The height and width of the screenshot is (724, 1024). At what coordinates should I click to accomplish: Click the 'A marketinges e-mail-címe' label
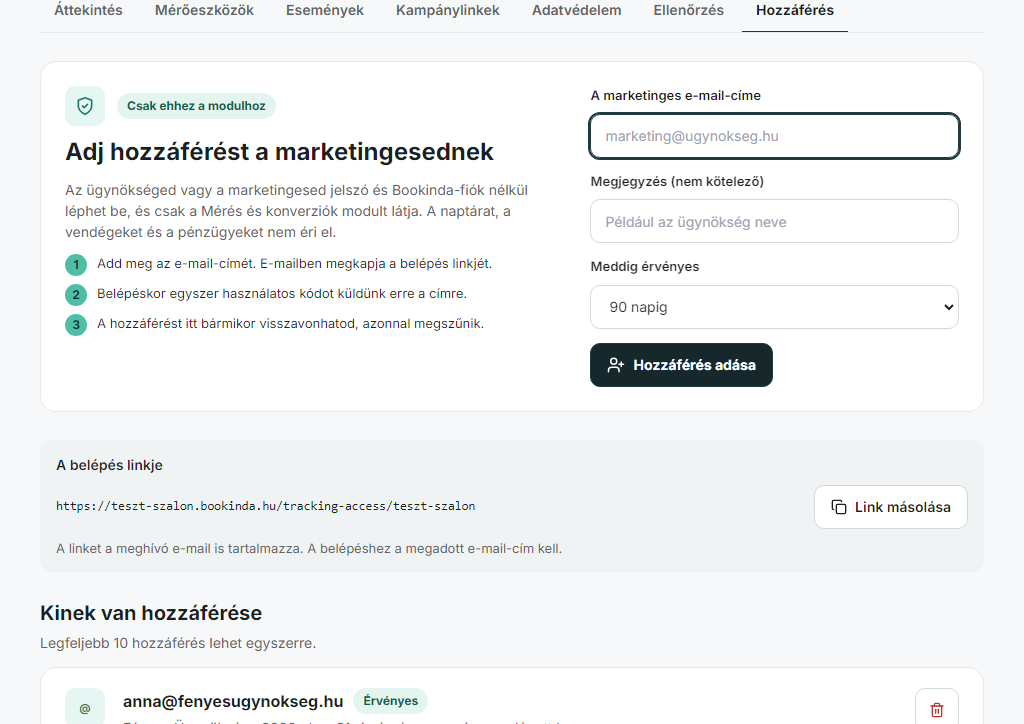click(x=675, y=96)
